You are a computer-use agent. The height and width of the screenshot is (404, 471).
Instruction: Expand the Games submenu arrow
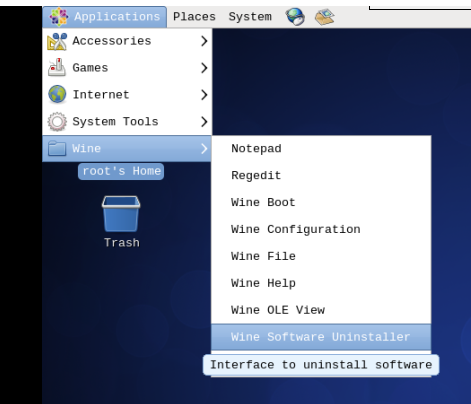point(204,68)
